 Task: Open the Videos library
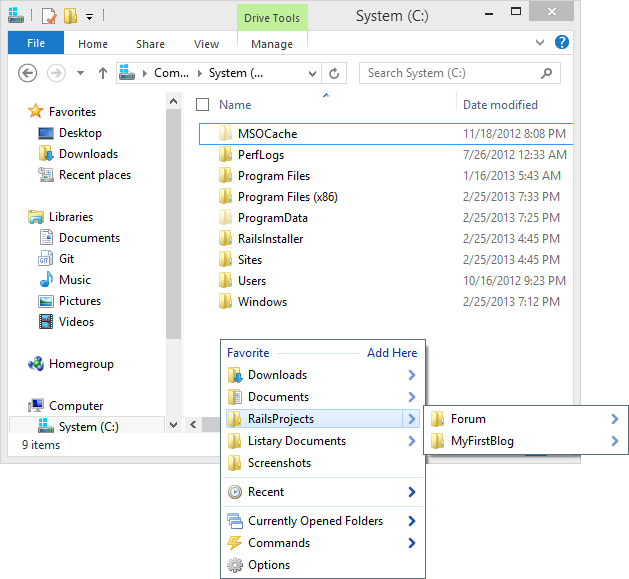(x=66, y=322)
